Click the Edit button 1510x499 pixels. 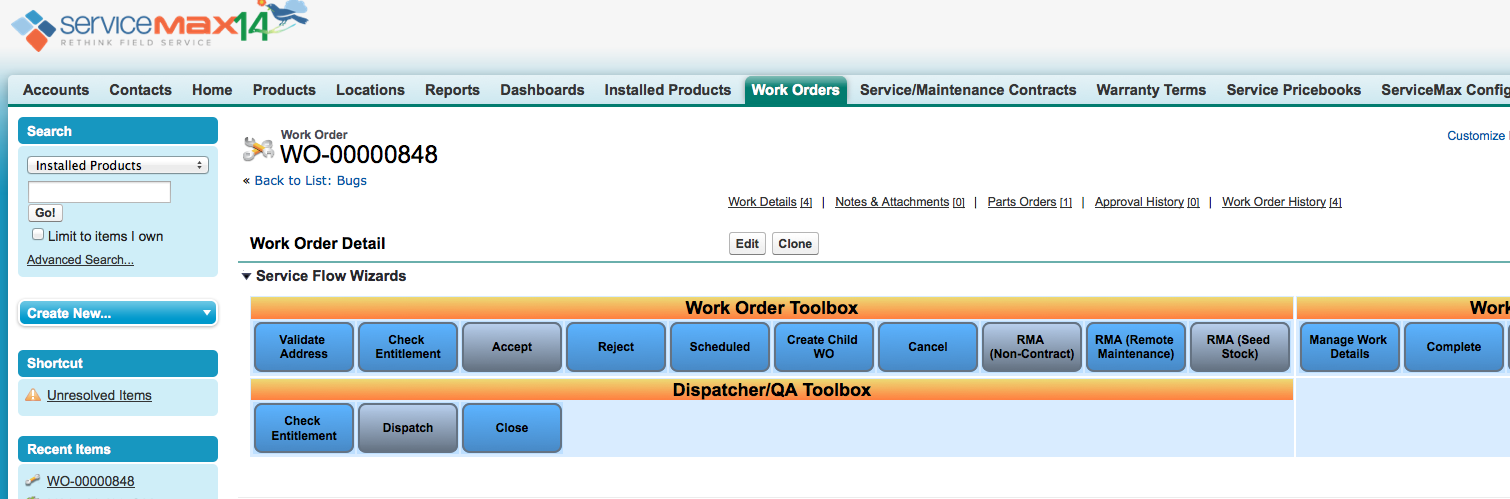[x=747, y=244]
